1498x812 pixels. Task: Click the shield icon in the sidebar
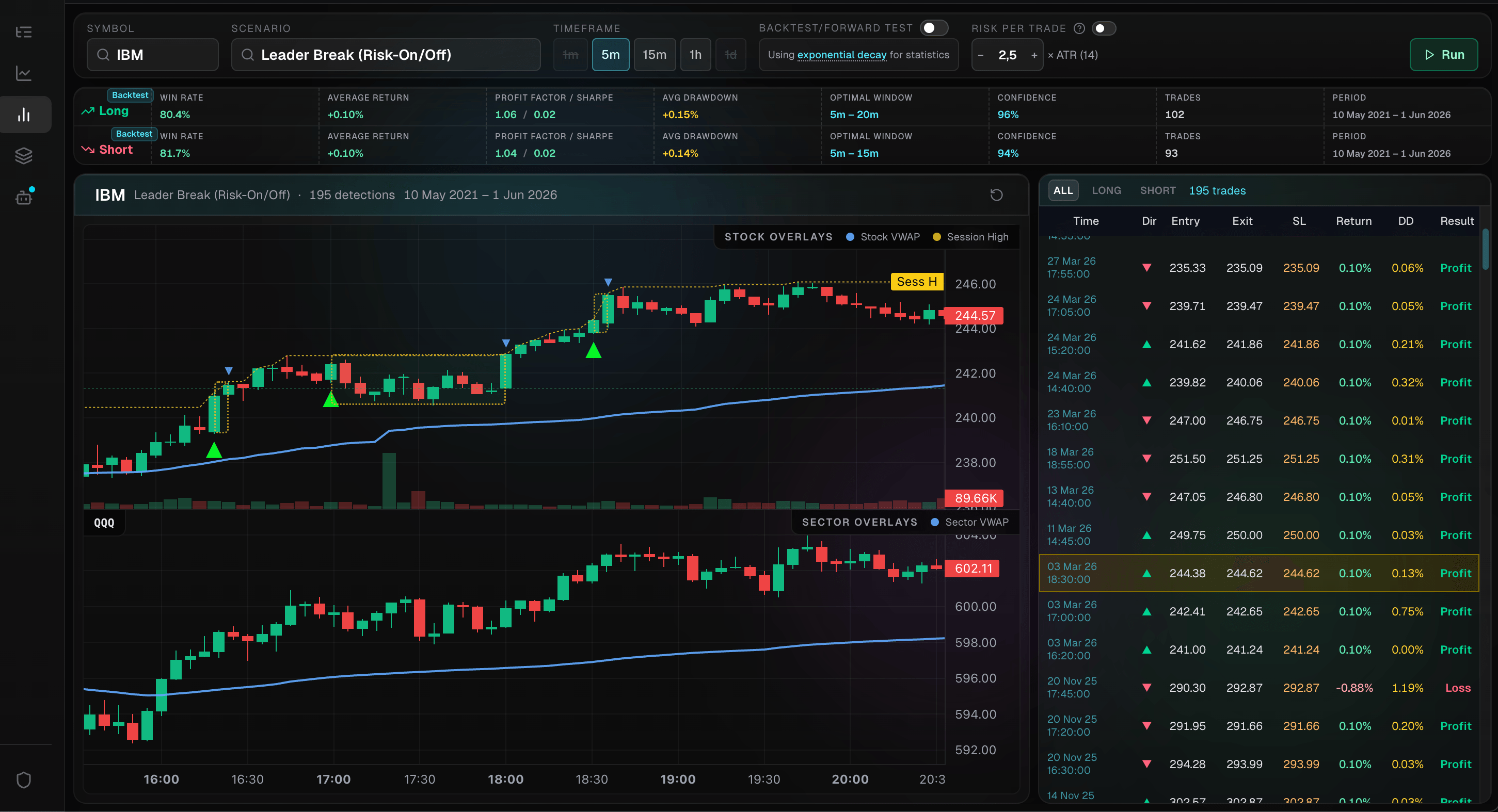pyautogui.click(x=24, y=780)
